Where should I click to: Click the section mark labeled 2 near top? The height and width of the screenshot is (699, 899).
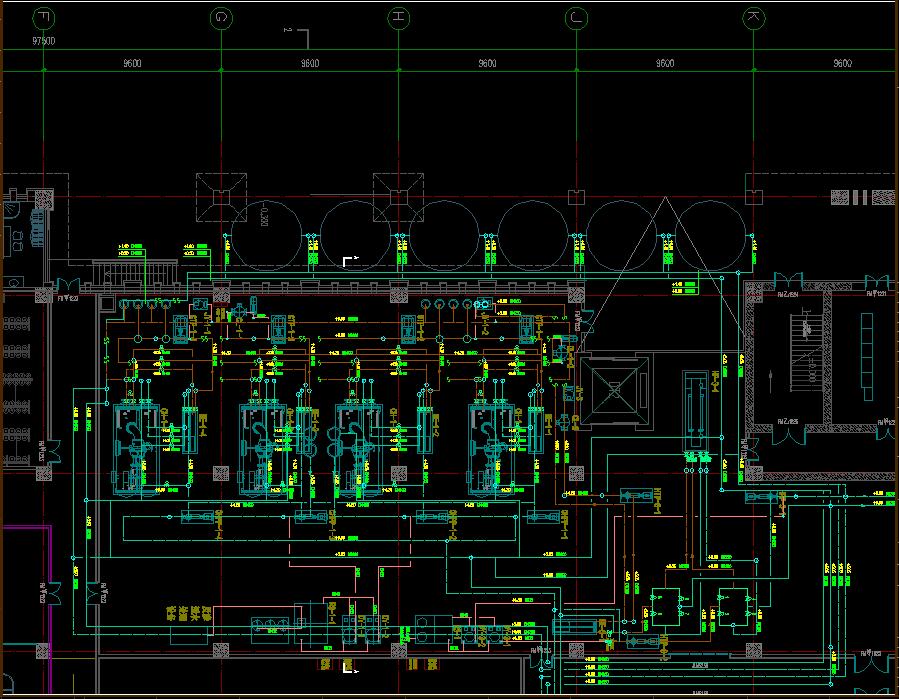(x=297, y=37)
